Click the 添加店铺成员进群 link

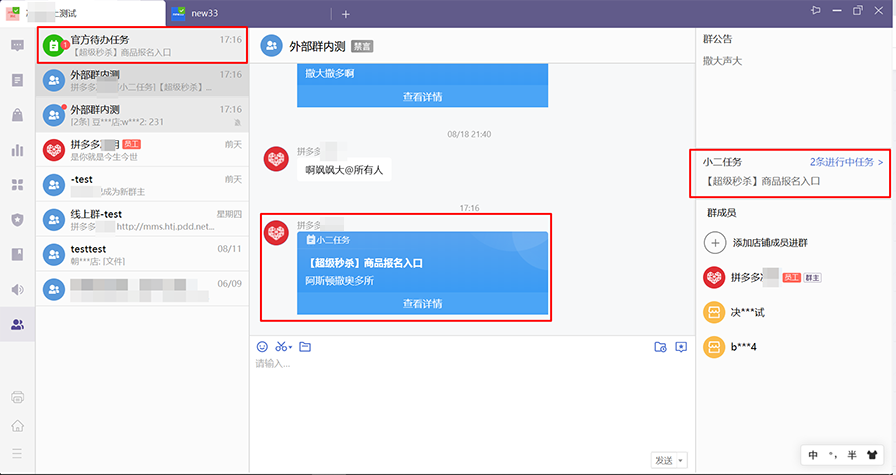[x=770, y=243]
